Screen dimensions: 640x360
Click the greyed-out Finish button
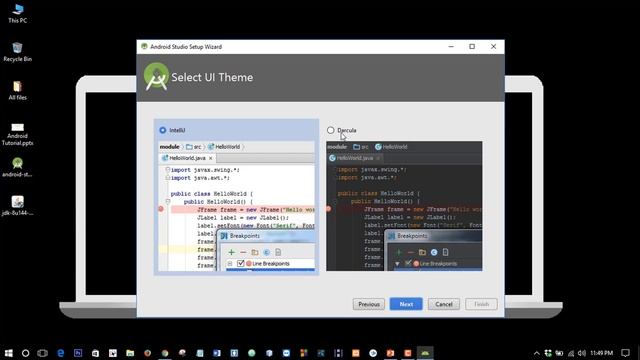pos(481,304)
